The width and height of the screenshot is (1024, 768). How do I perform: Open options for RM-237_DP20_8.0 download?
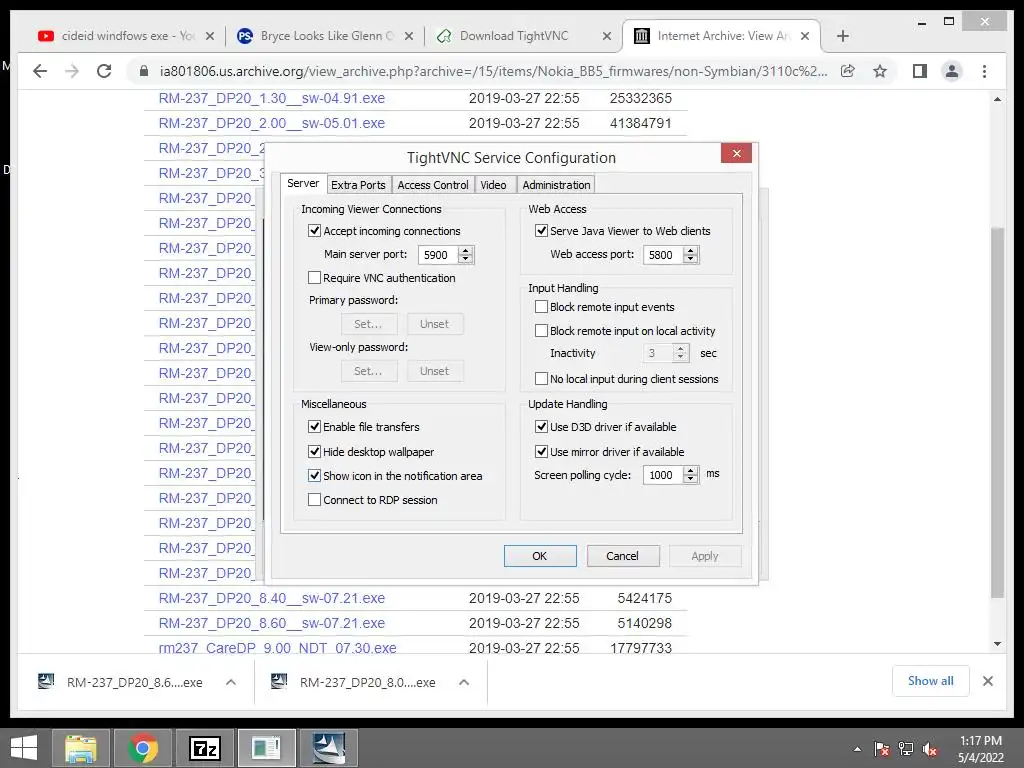(464, 682)
